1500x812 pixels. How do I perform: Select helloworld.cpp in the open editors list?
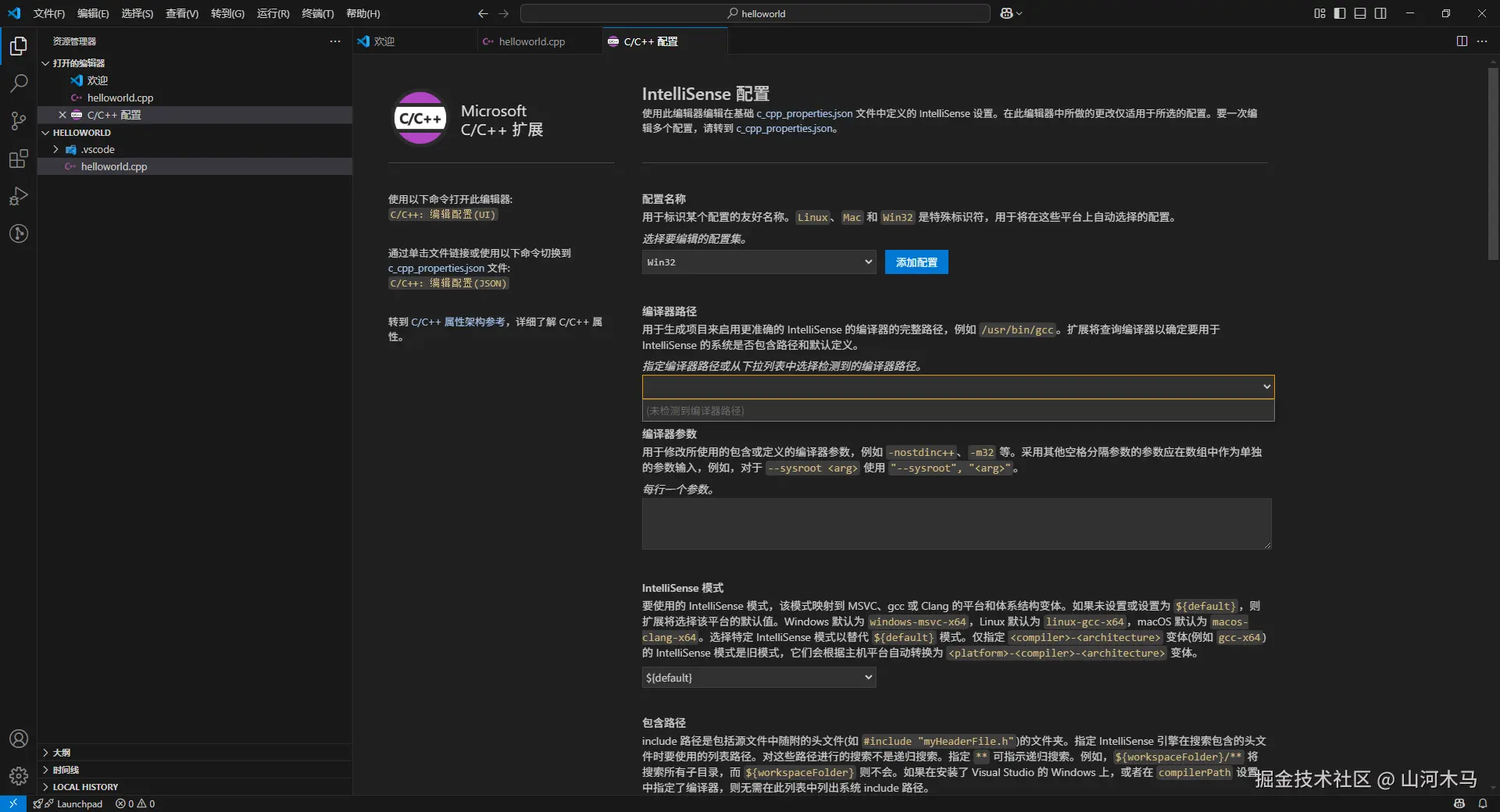point(195,98)
